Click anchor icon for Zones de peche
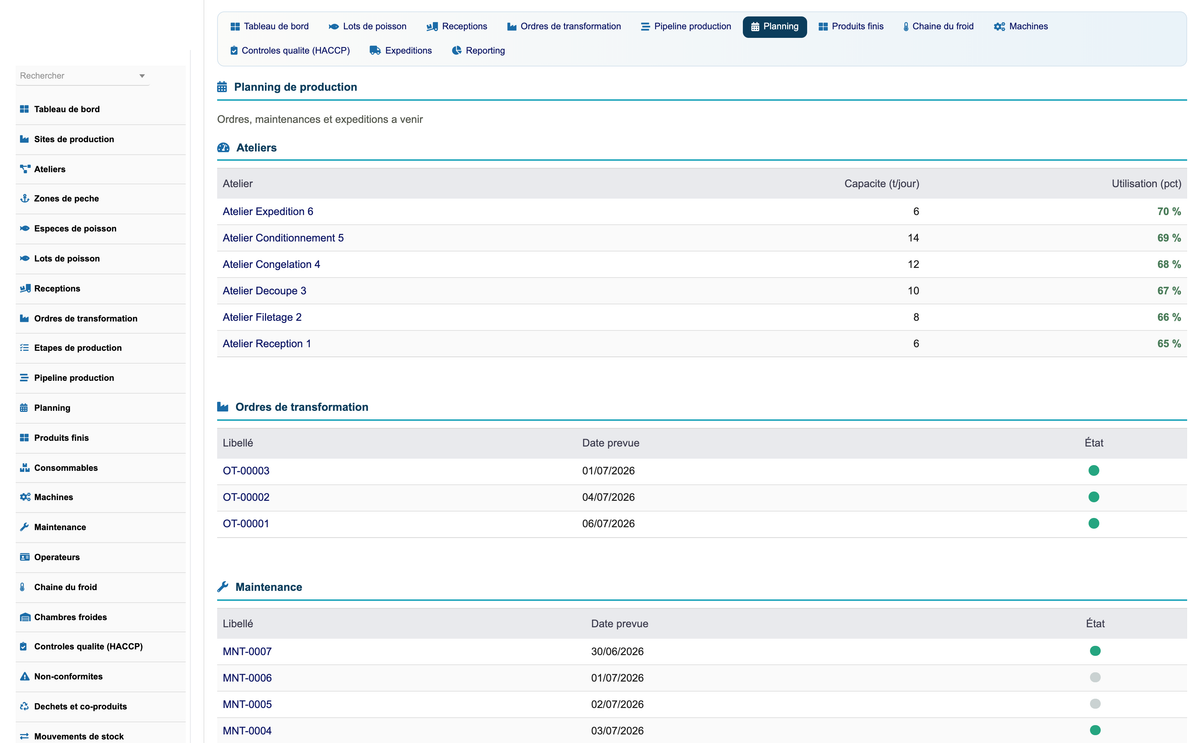The height and width of the screenshot is (743, 1200). click(x=25, y=199)
